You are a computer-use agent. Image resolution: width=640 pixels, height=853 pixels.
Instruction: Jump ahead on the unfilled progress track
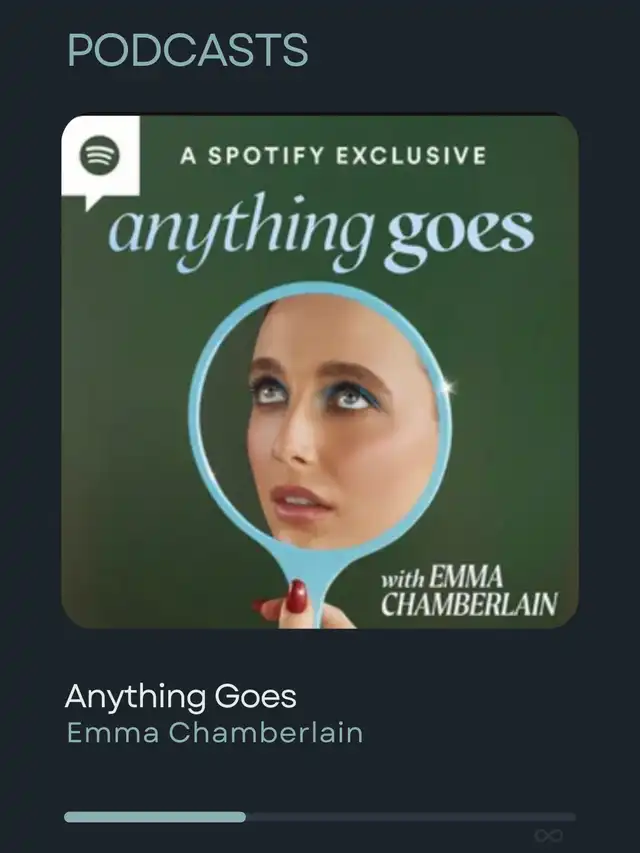point(411,817)
